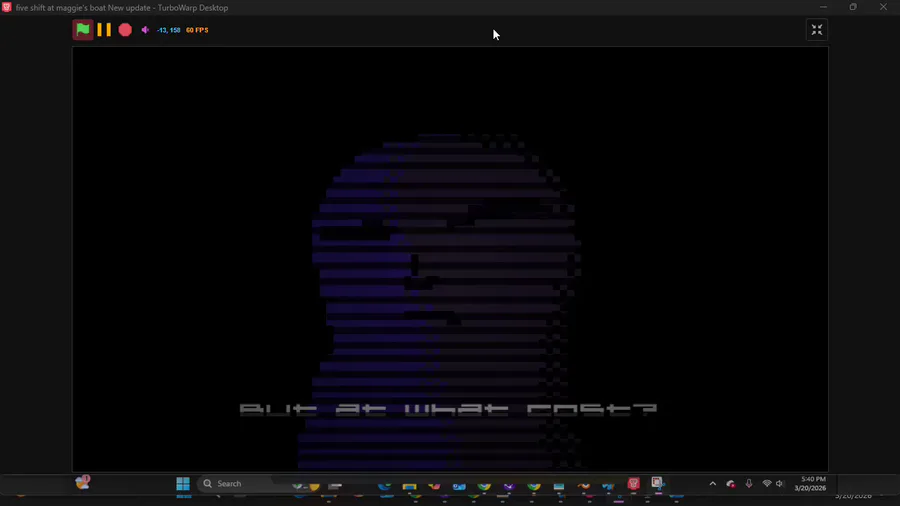Click the '60 FPS' indicator

[x=197, y=30]
